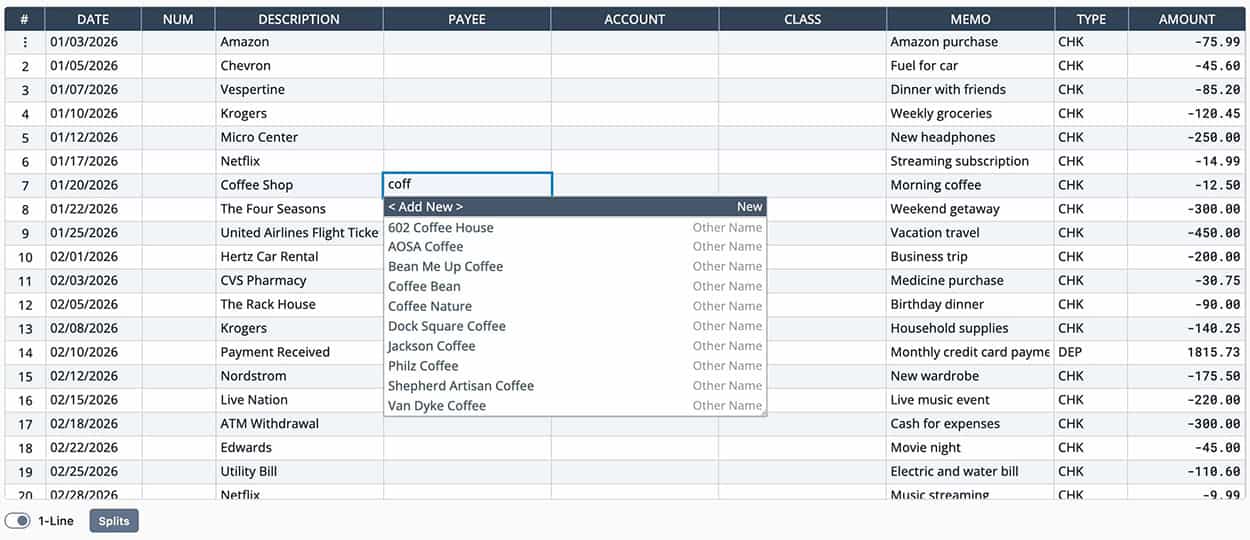Pick Bean Me Up Coffee payee
Screen dimensions: 1250x540
point(575,267)
